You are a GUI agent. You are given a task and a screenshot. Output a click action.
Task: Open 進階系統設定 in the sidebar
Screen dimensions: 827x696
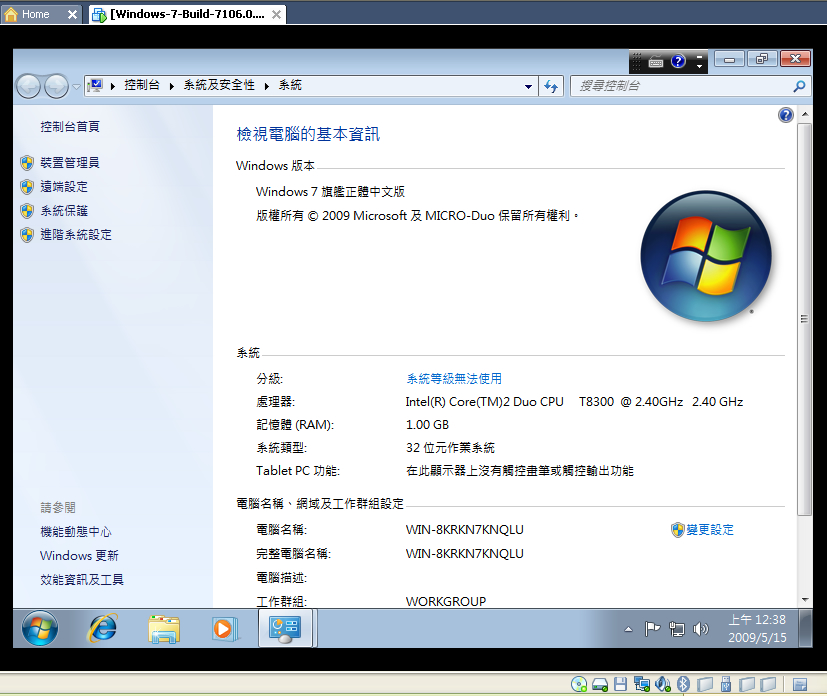coord(76,235)
